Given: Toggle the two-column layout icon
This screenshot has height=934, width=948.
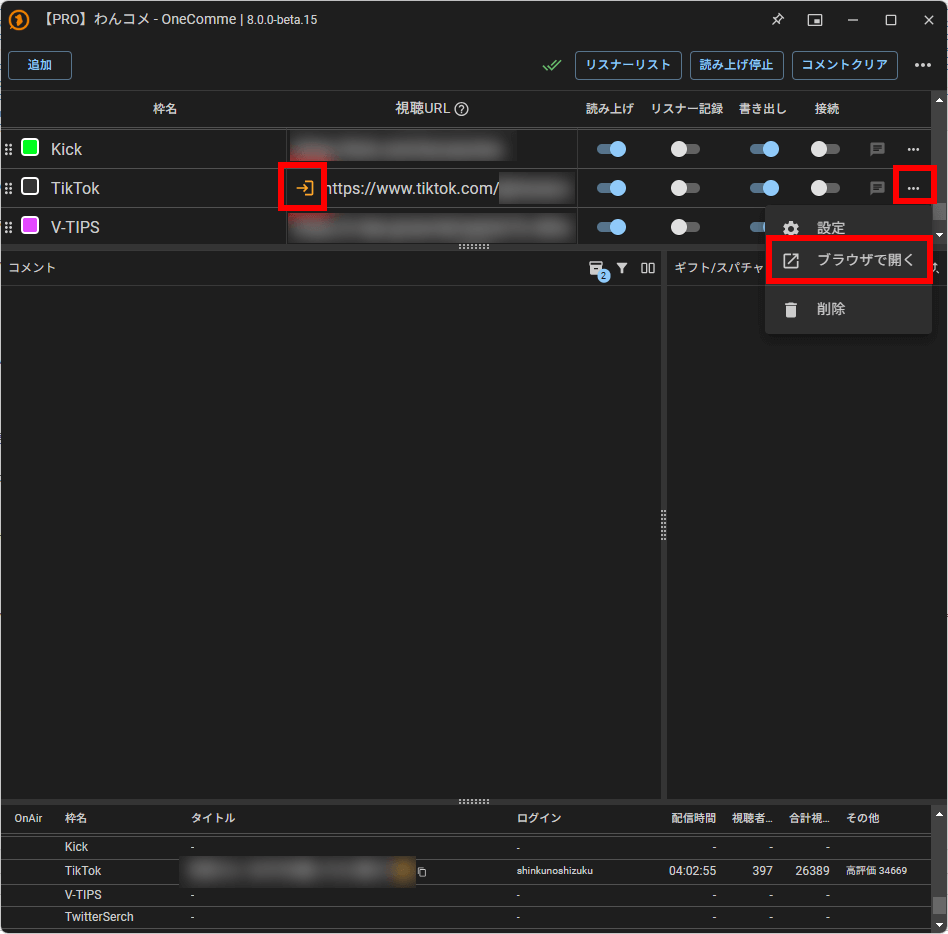Looking at the screenshot, I should click(x=648, y=268).
